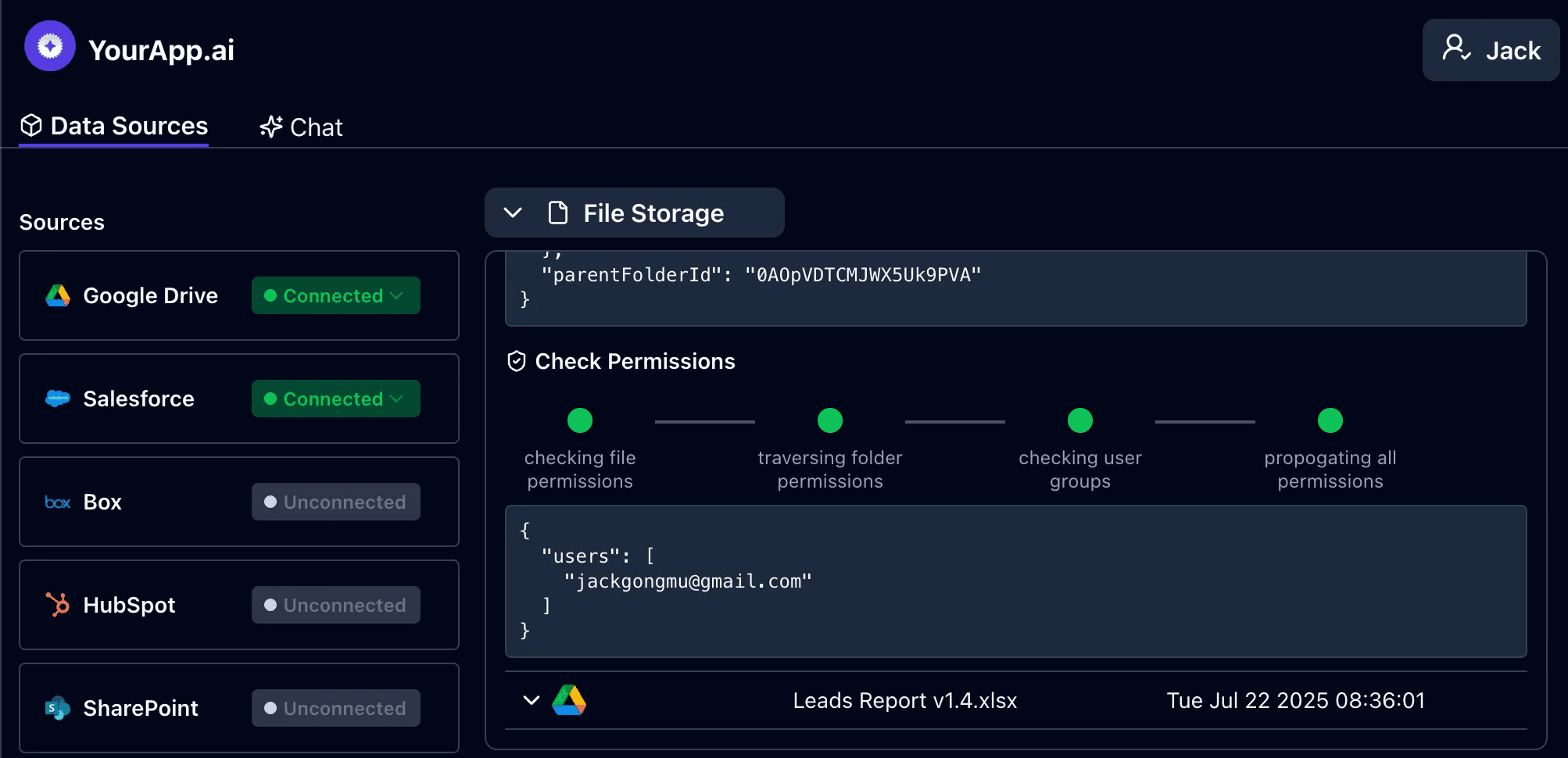
Task: Toggle HubSpot Unconnected status button
Action: click(x=335, y=605)
